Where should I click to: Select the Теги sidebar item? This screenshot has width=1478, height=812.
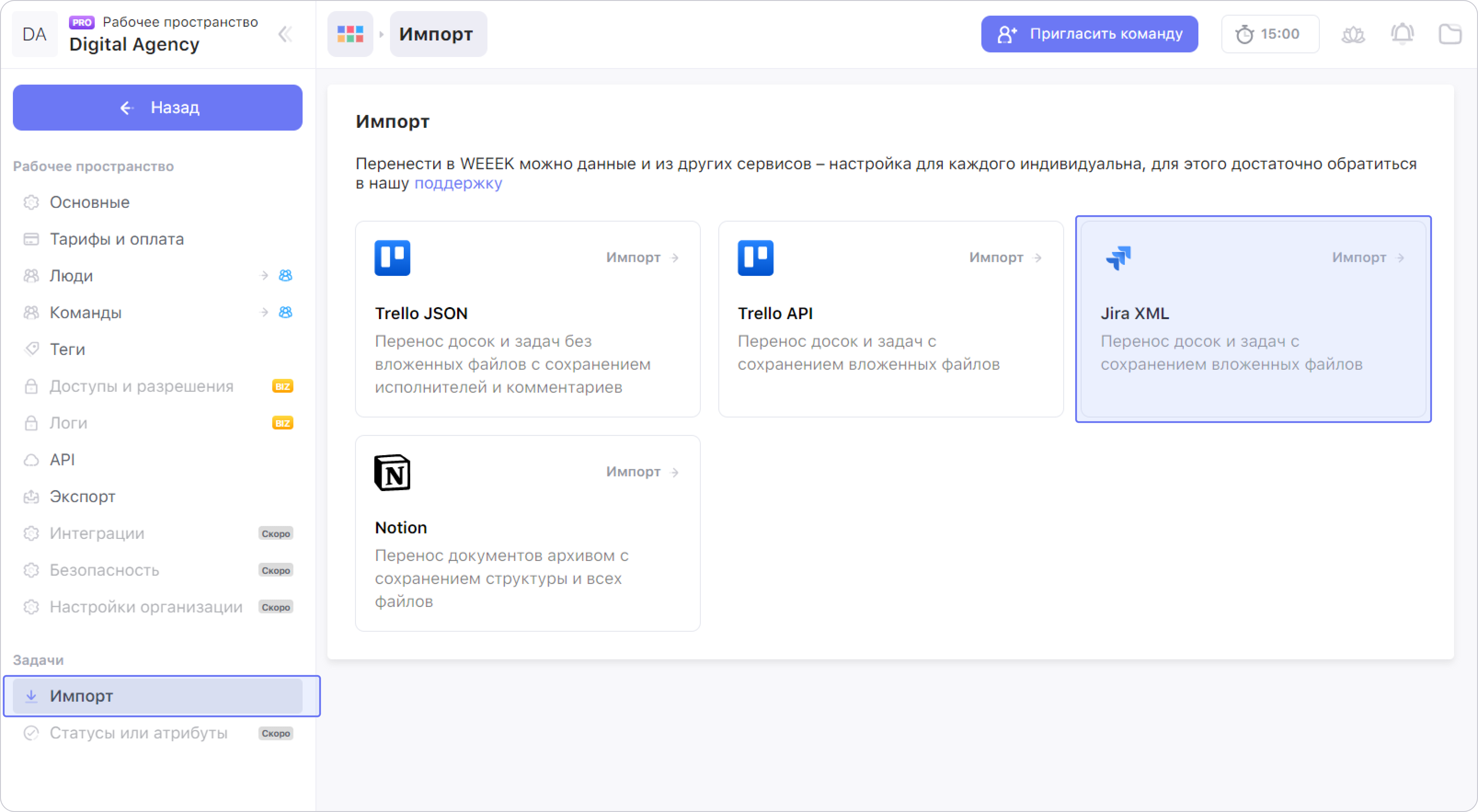pos(67,349)
